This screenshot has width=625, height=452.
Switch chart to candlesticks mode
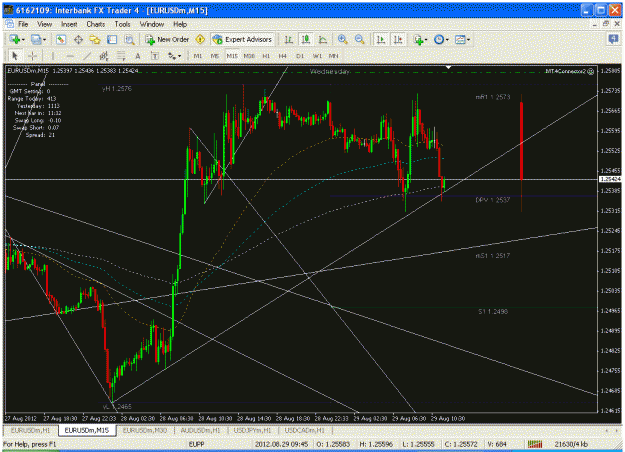tap(306, 39)
